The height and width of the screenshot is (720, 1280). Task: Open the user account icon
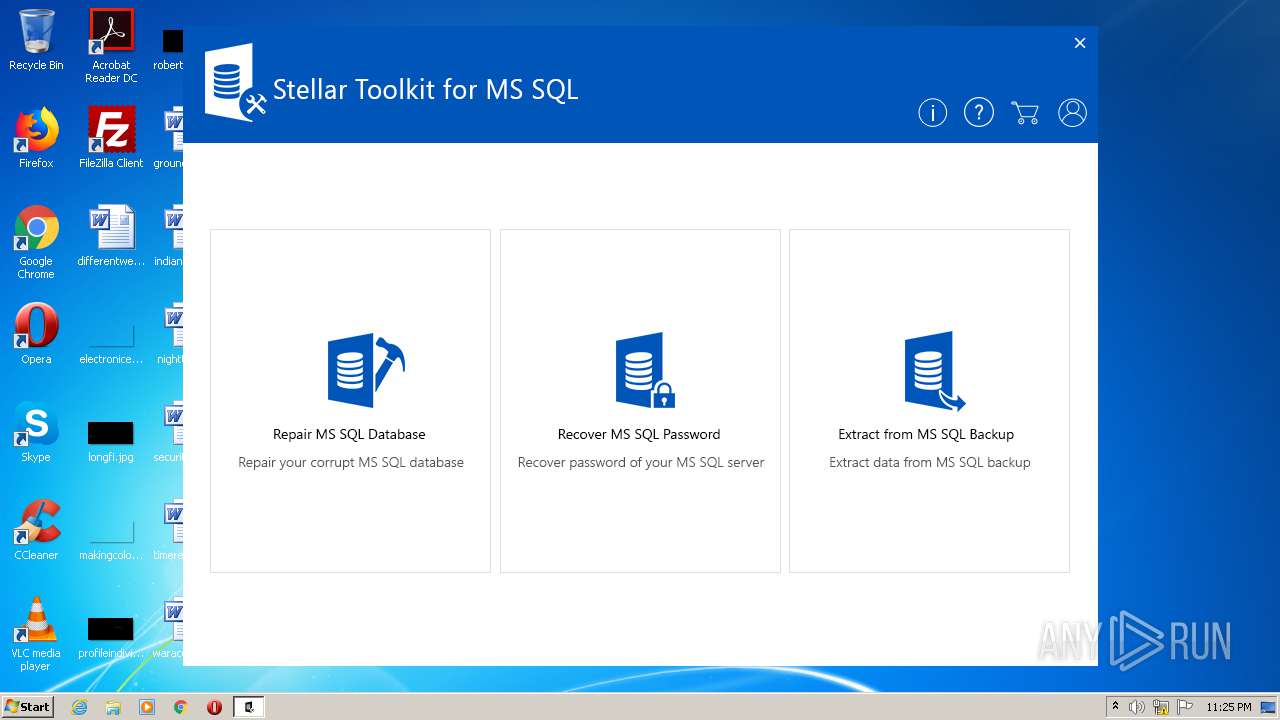pyautogui.click(x=1072, y=113)
